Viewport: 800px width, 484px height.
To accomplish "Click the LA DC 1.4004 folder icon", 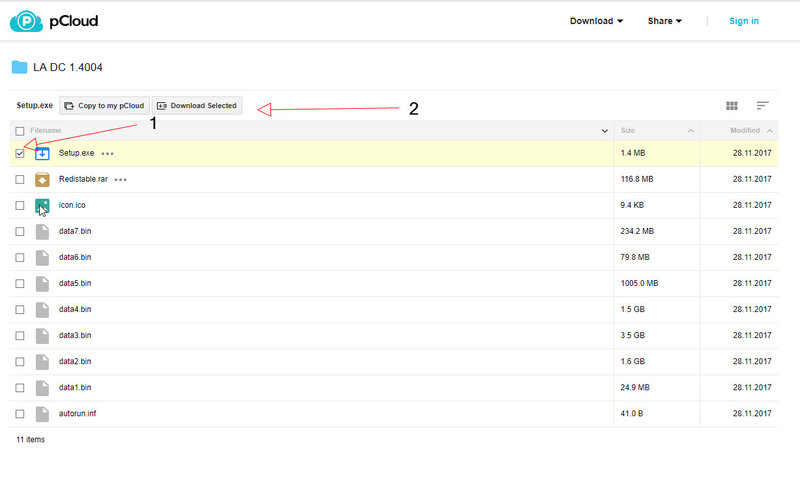I will click(x=20, y=68).
